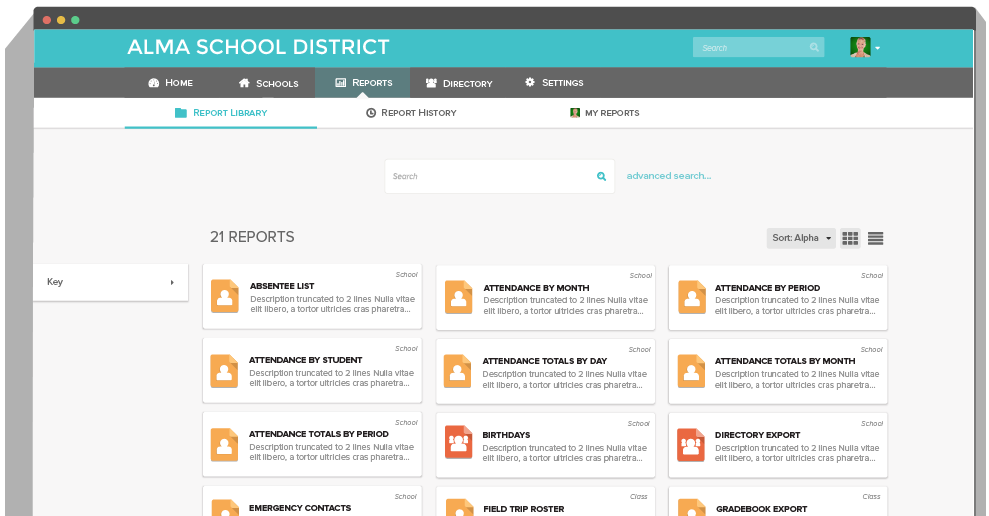This screenshot has width=989, height=516.
Task: Click the header search field
Action: [758, 47]
